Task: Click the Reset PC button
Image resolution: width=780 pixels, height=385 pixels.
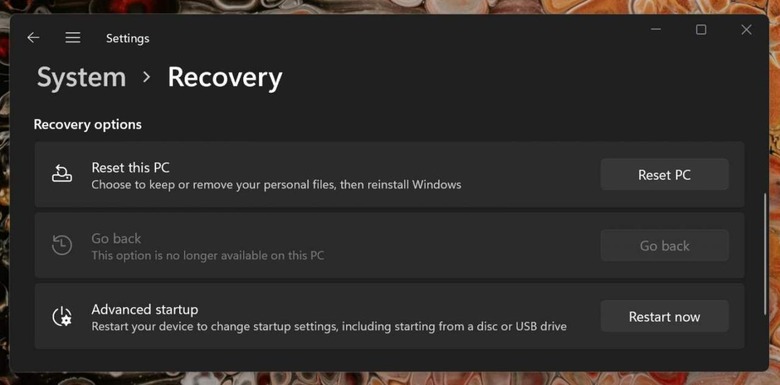Action: pyautogui.click(x=665, y=175)
